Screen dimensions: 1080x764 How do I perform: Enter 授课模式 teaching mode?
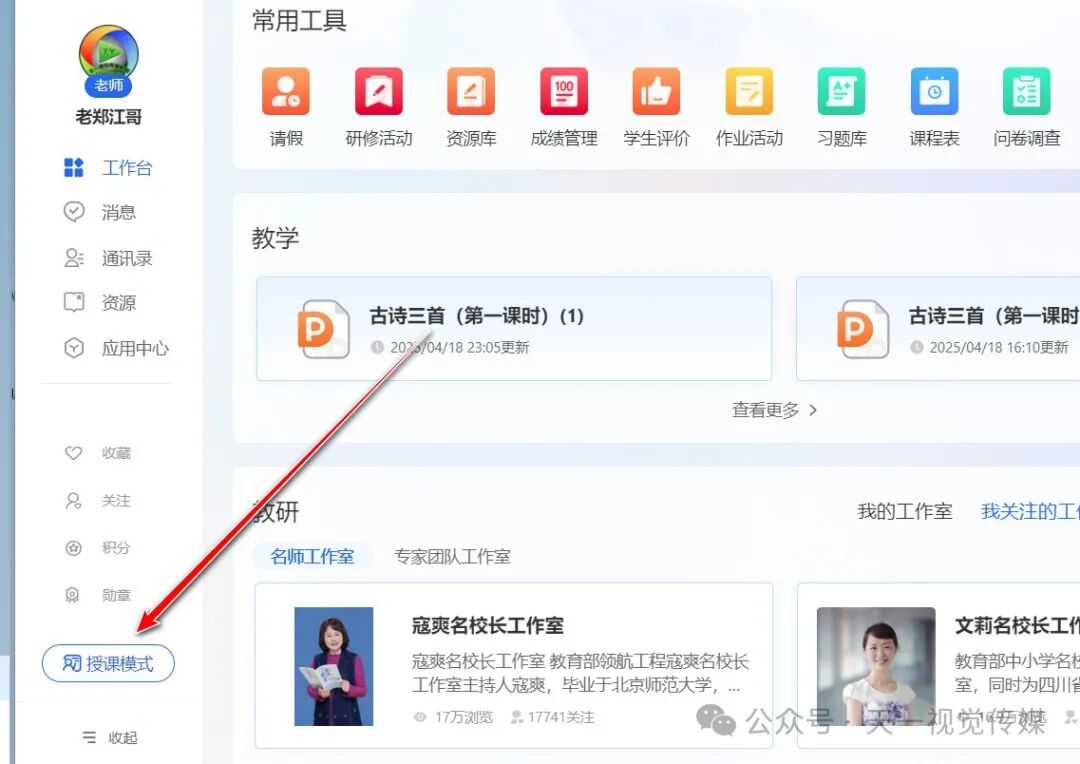[107, 663]
